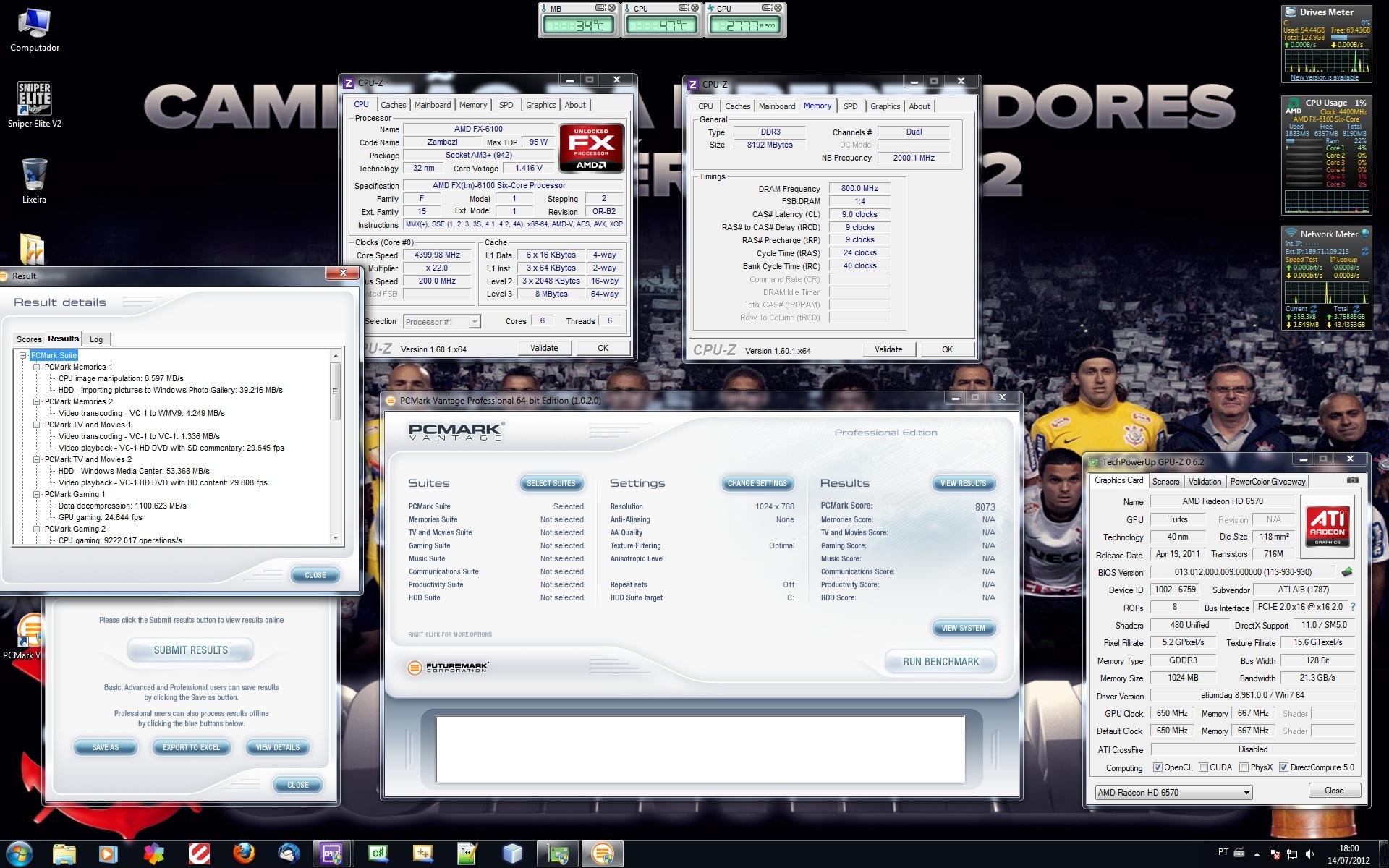Click the SAVE AS button
The width and height of the screenshot is (1389, 868).
pos(105,747)
